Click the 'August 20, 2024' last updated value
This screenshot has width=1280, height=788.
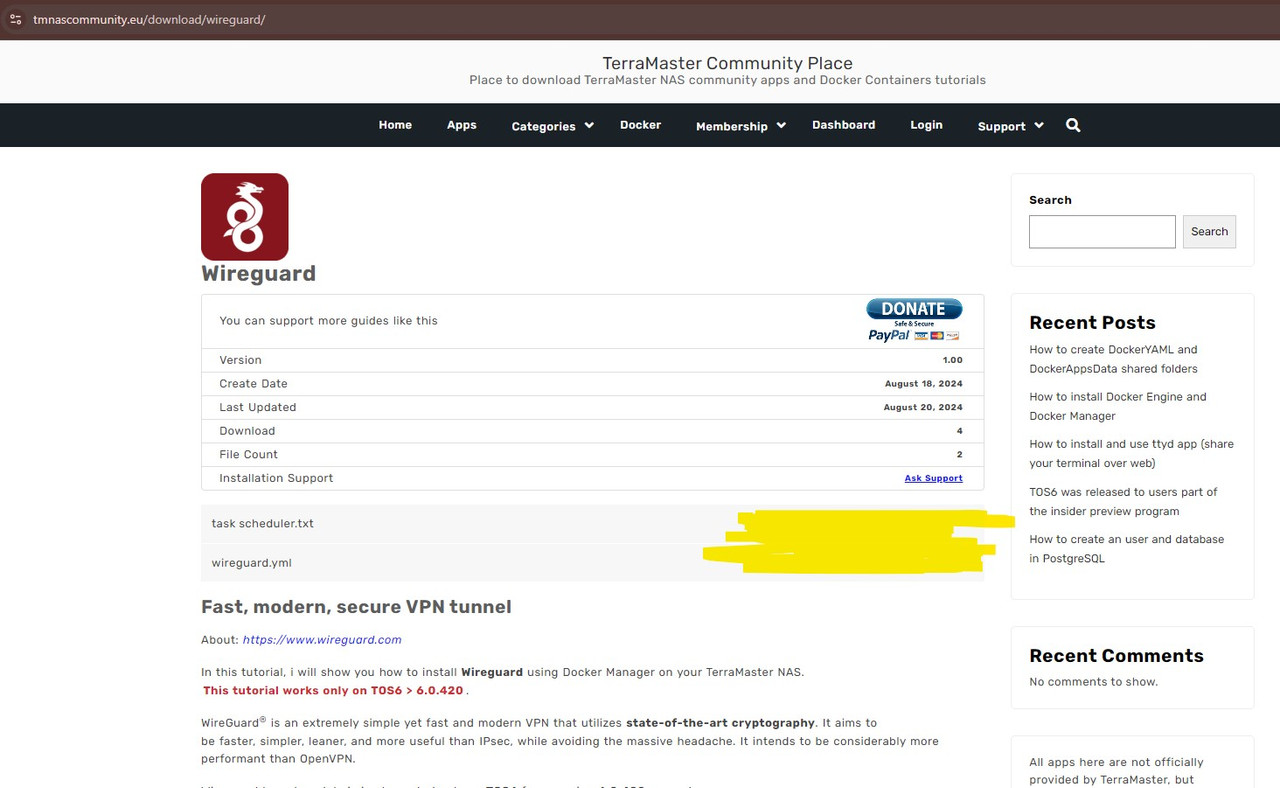(923, 407)
